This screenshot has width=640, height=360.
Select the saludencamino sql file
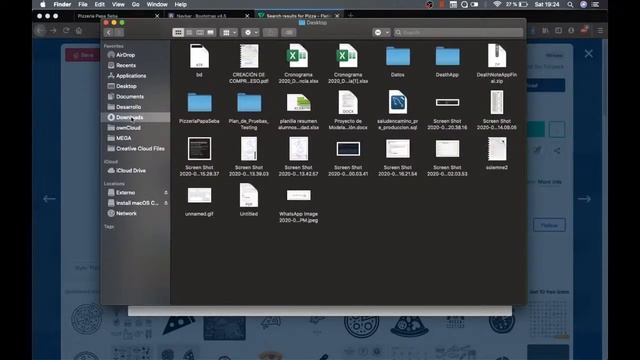pyautogui.click(x=398, y=102)
